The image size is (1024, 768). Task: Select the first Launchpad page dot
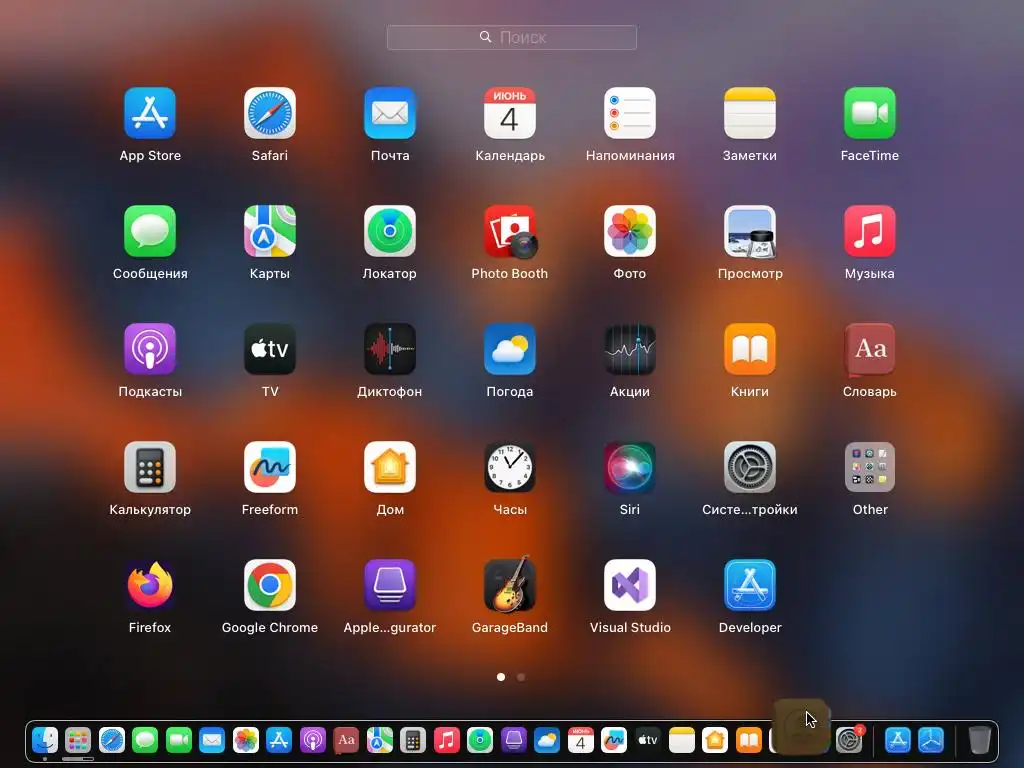[501, 677]
